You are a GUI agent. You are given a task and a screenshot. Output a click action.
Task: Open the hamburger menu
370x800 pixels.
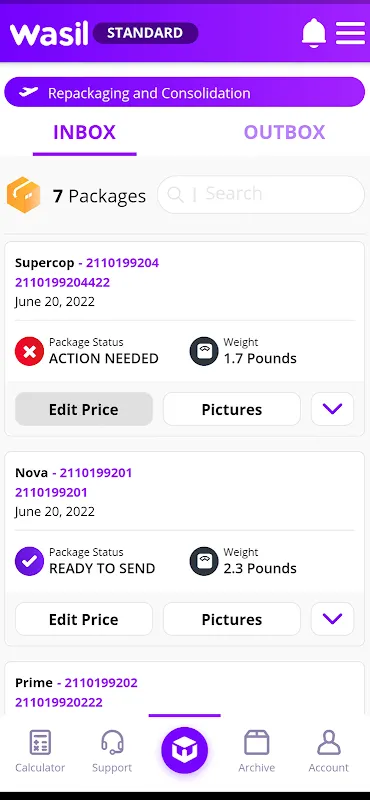point(350,33)
